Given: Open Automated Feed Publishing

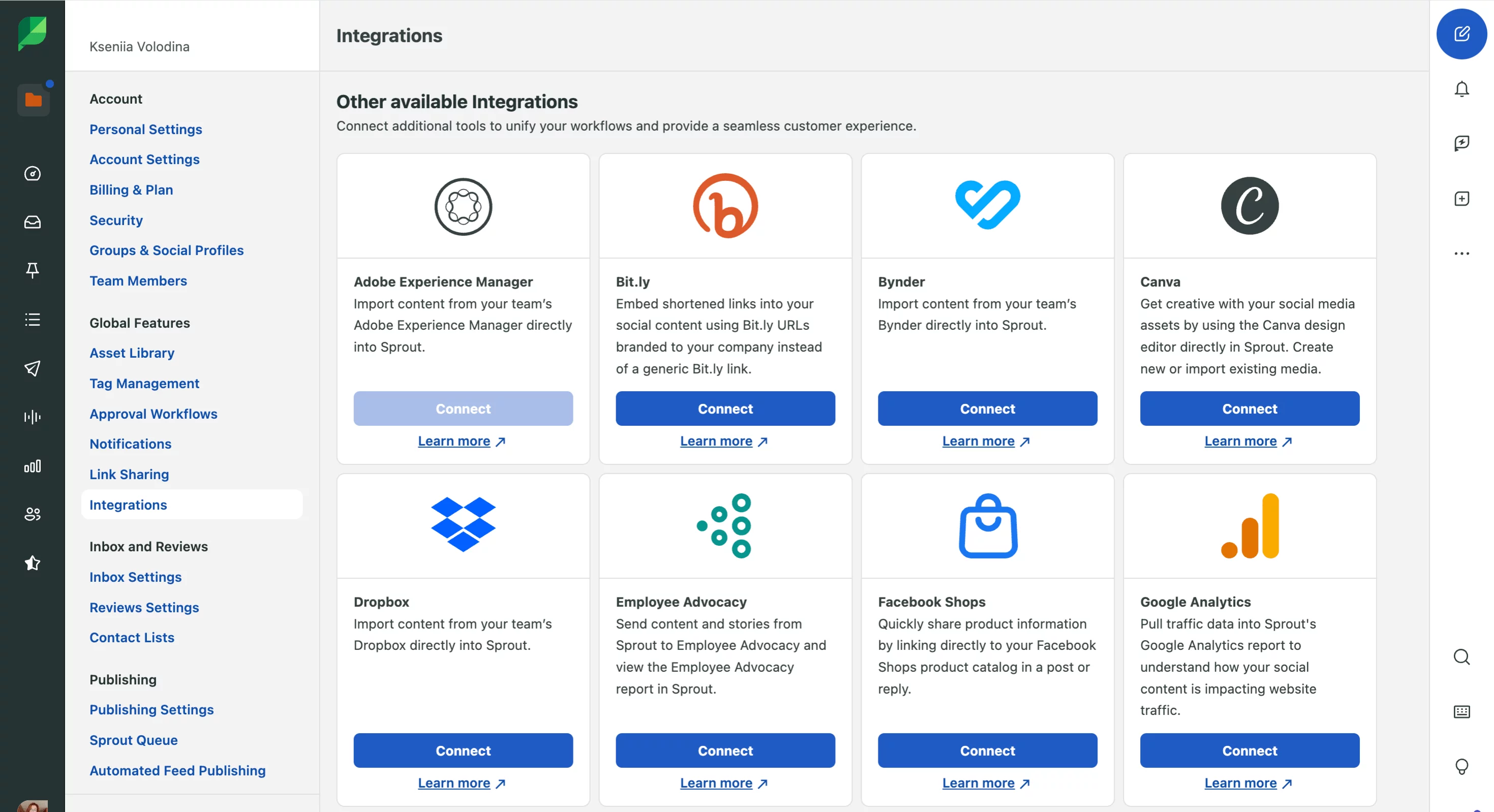Looking at the screenshot, I should click(177, 770).
